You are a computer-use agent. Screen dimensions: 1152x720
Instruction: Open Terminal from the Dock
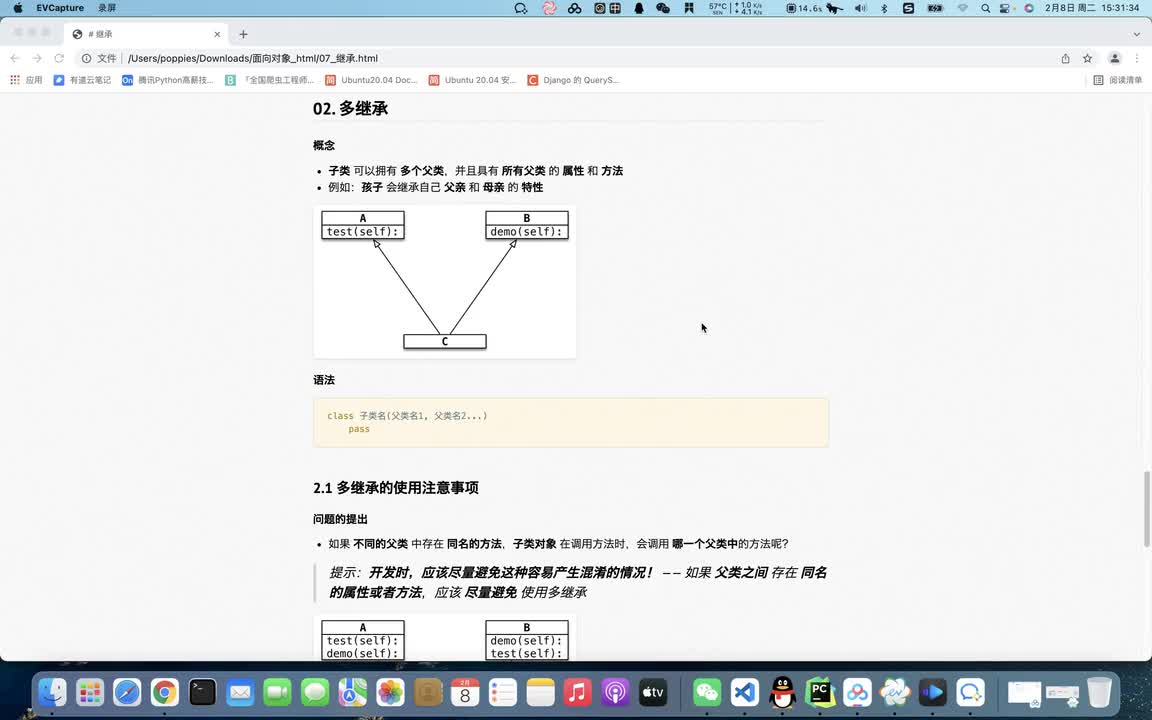coord(202,692)
